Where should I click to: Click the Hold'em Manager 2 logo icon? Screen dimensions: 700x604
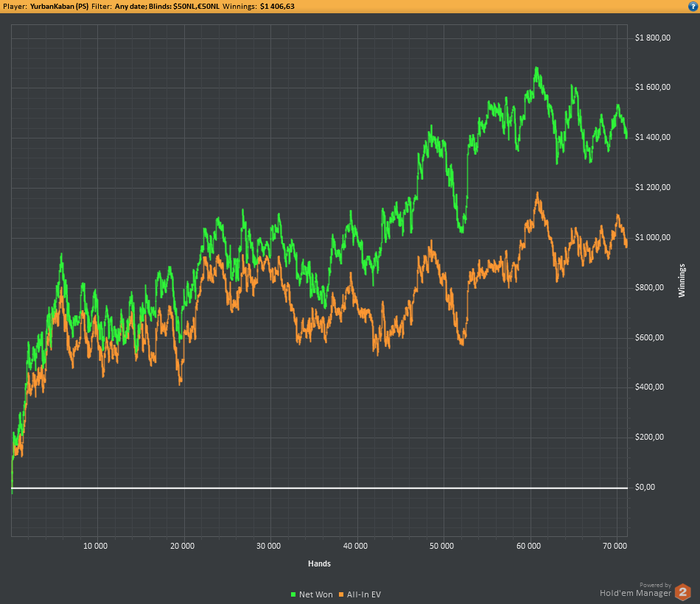tap(682, 591)
